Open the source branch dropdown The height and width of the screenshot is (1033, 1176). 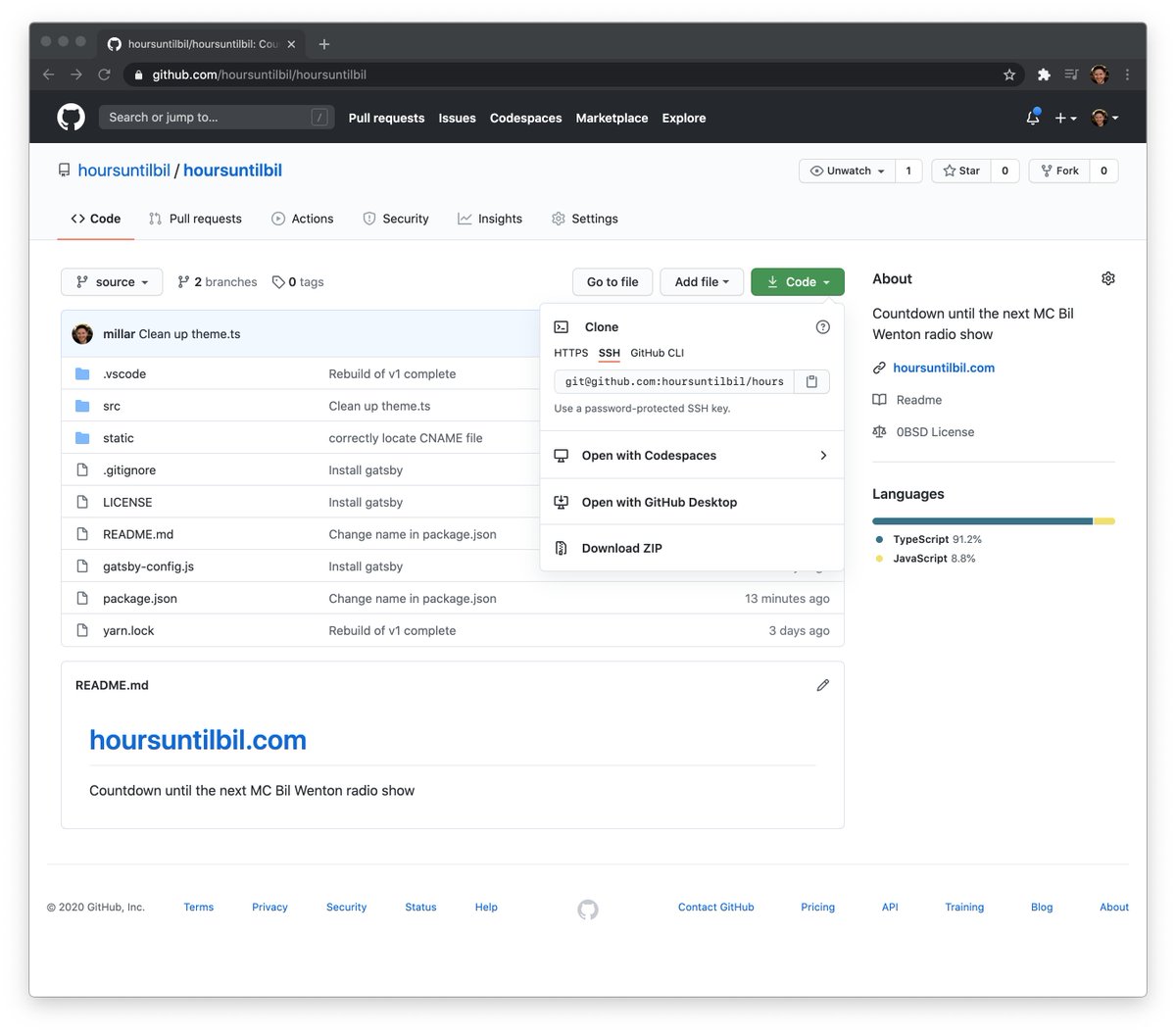tap(112, 281)
